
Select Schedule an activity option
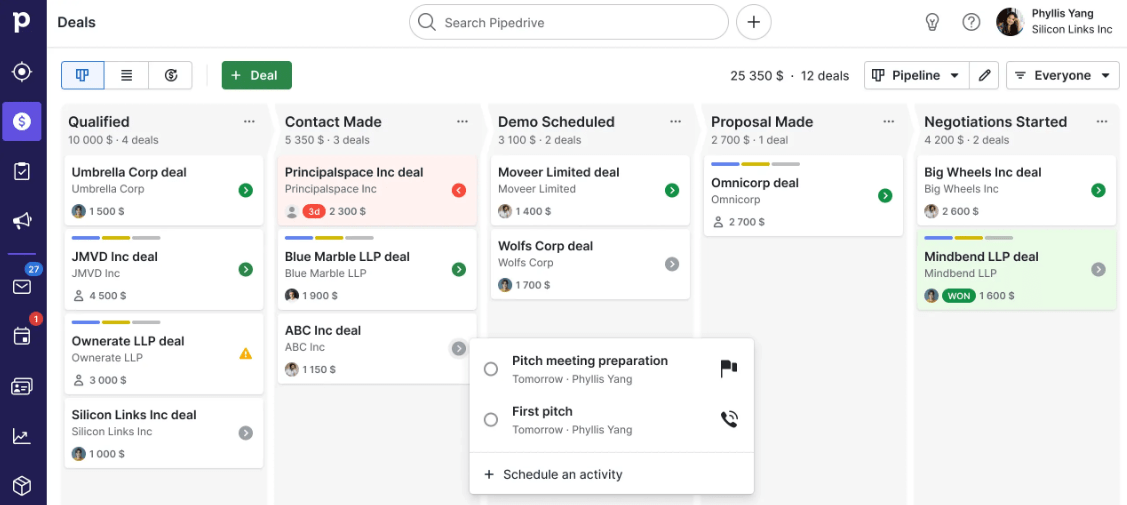coord(562,475)
